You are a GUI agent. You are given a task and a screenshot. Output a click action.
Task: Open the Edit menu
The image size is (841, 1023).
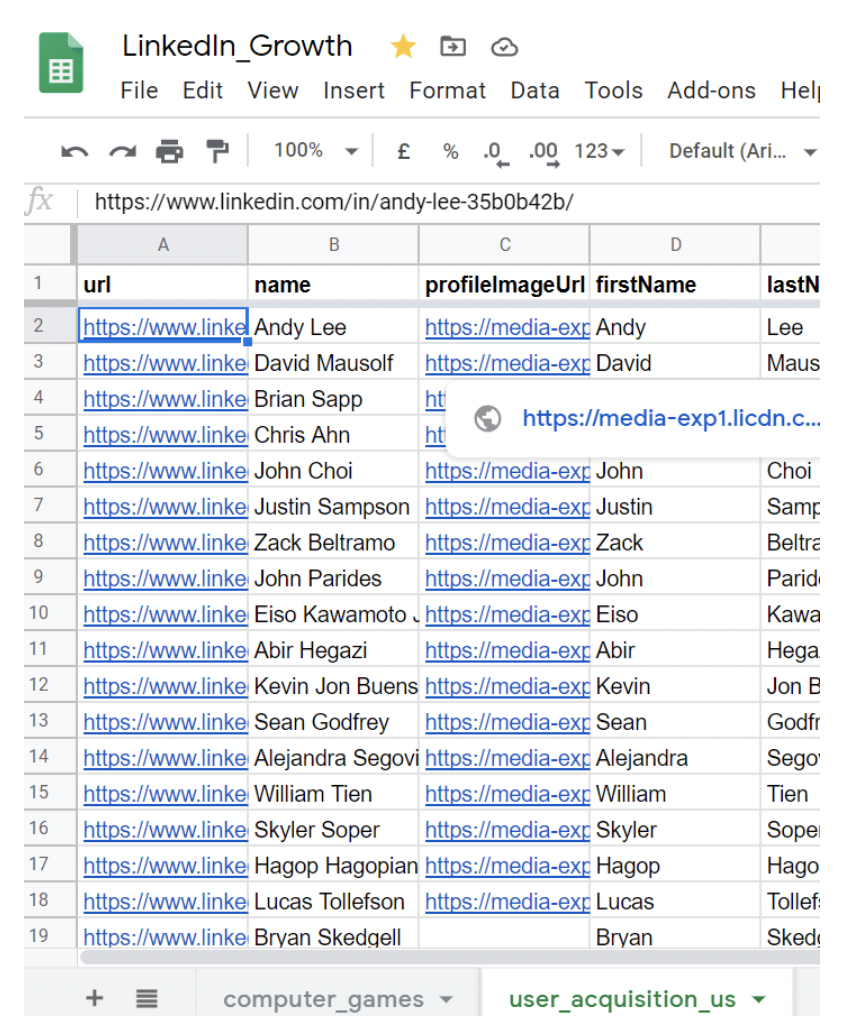pyautogui.click(x=202, y=90)
